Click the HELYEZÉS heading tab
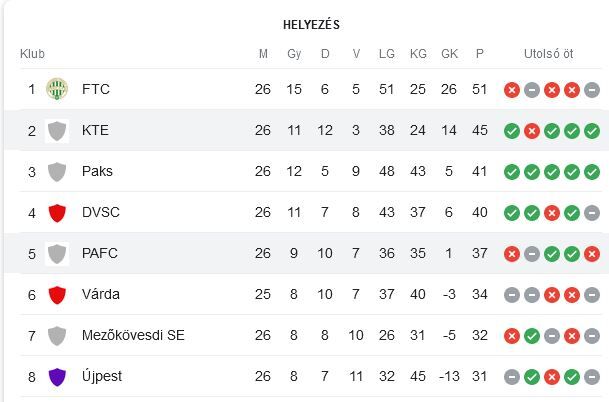The image size is (609, 402). [x=311, y=25]
